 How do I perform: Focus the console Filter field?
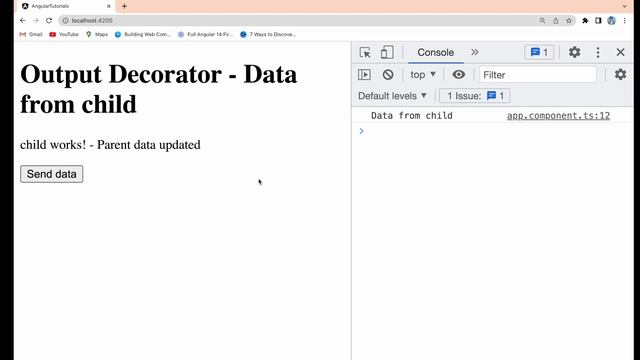pos(538,75)
